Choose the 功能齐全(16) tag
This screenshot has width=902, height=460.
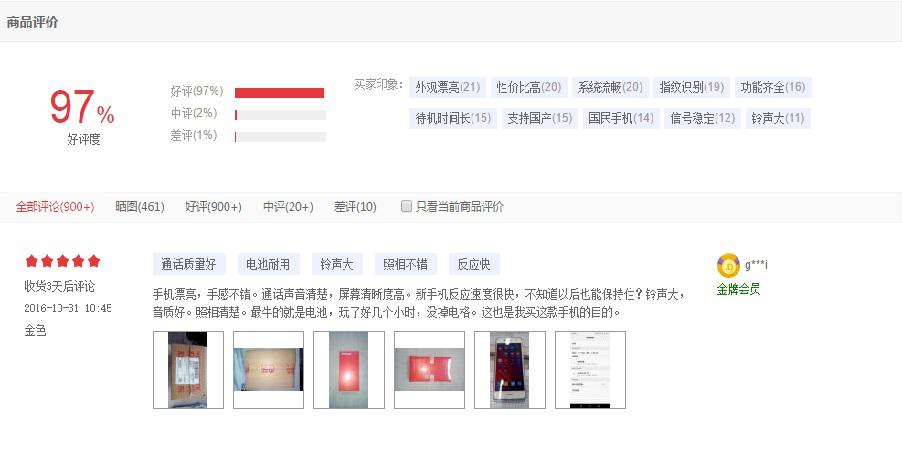[773, 87]
